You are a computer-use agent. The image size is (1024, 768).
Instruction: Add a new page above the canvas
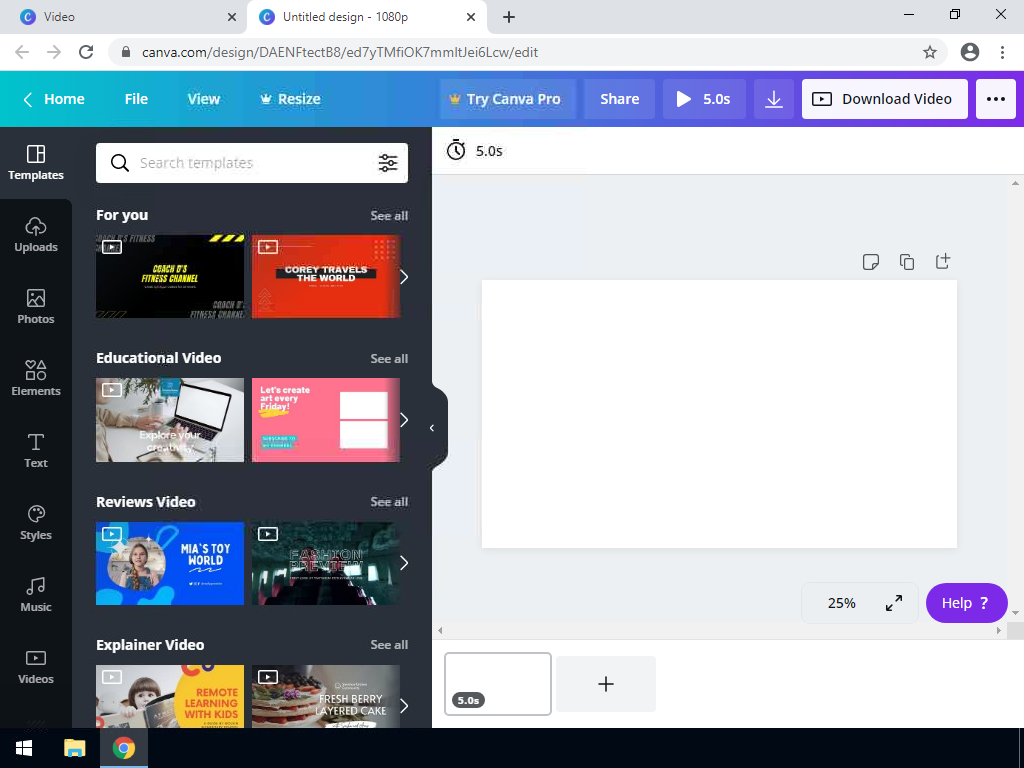[942, 261]
